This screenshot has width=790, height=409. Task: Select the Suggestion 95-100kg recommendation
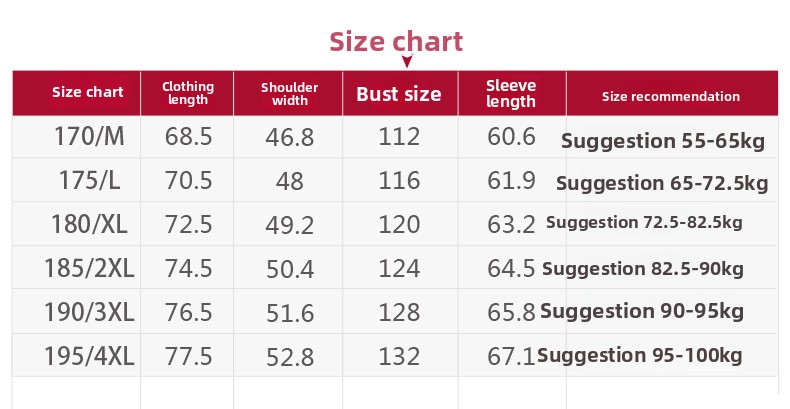pyautogui.click(x=640, y=356)
